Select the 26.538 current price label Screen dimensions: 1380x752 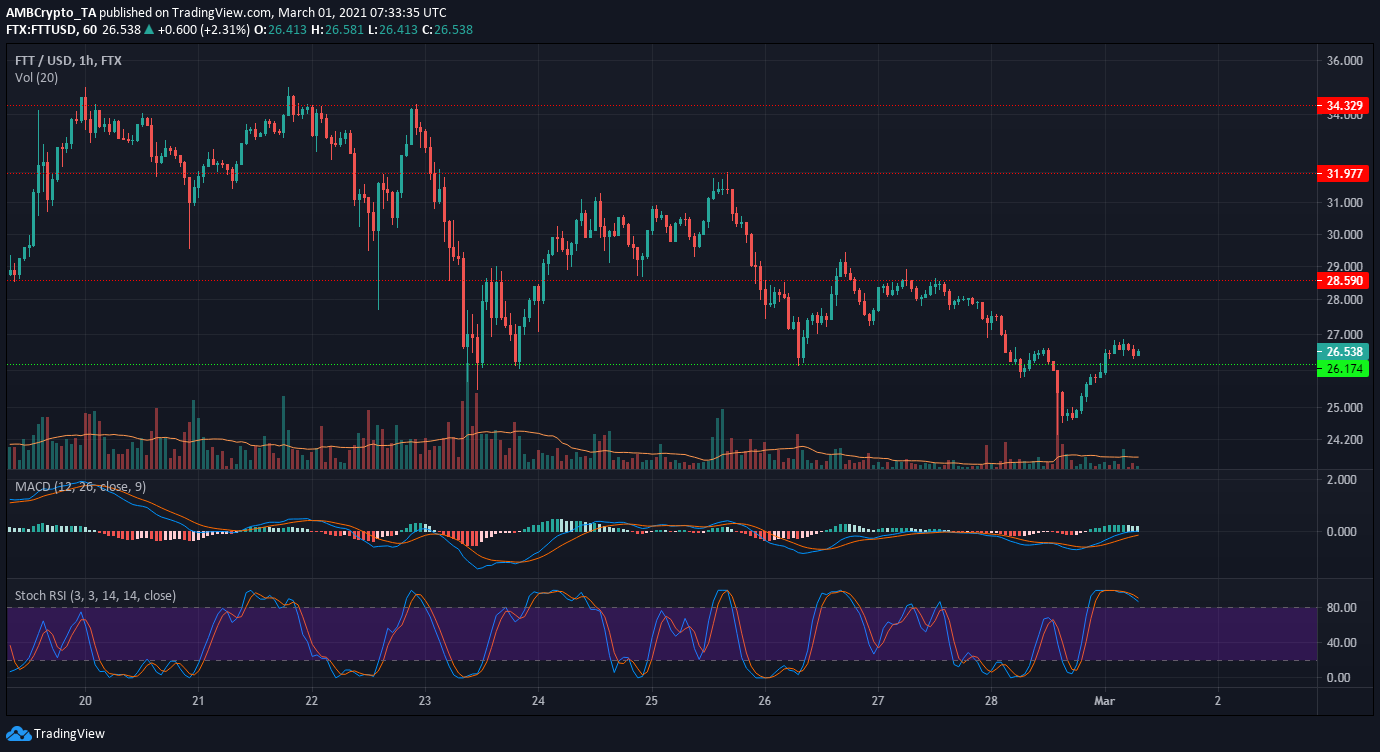1342,352
